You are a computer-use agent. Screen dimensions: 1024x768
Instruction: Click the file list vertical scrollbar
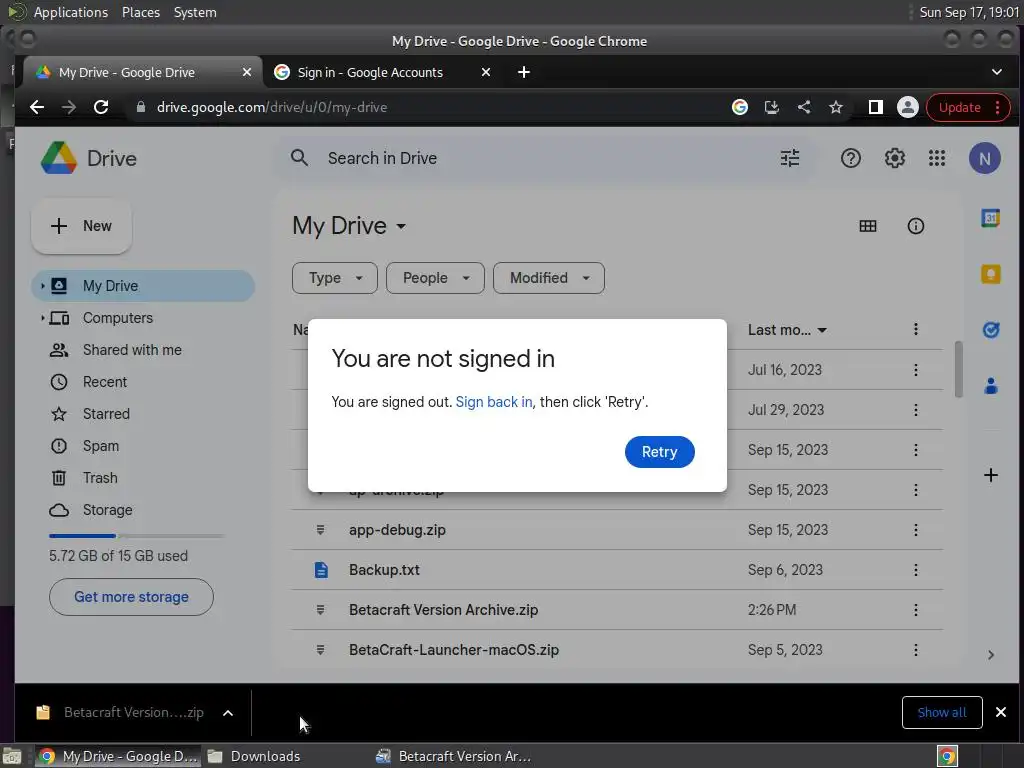[x=958, y=369]
